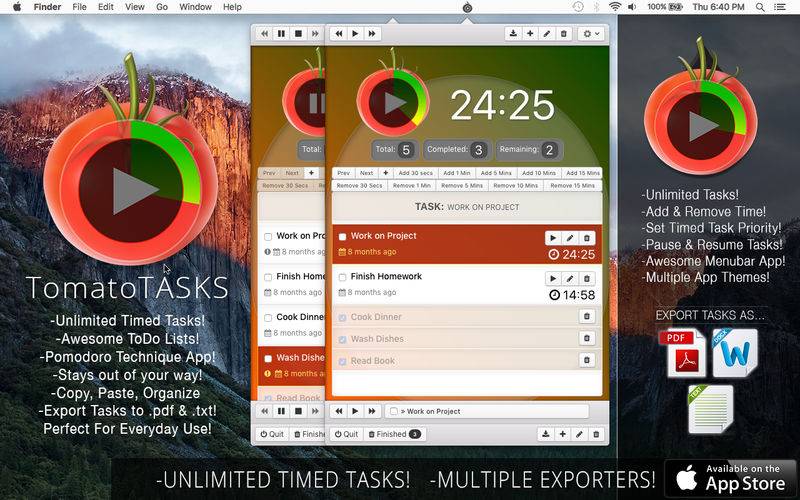The width and height of the screenshot is (800, 500).
Task: Delete the completed Wash Dishes task in front window
Action: 587,338
